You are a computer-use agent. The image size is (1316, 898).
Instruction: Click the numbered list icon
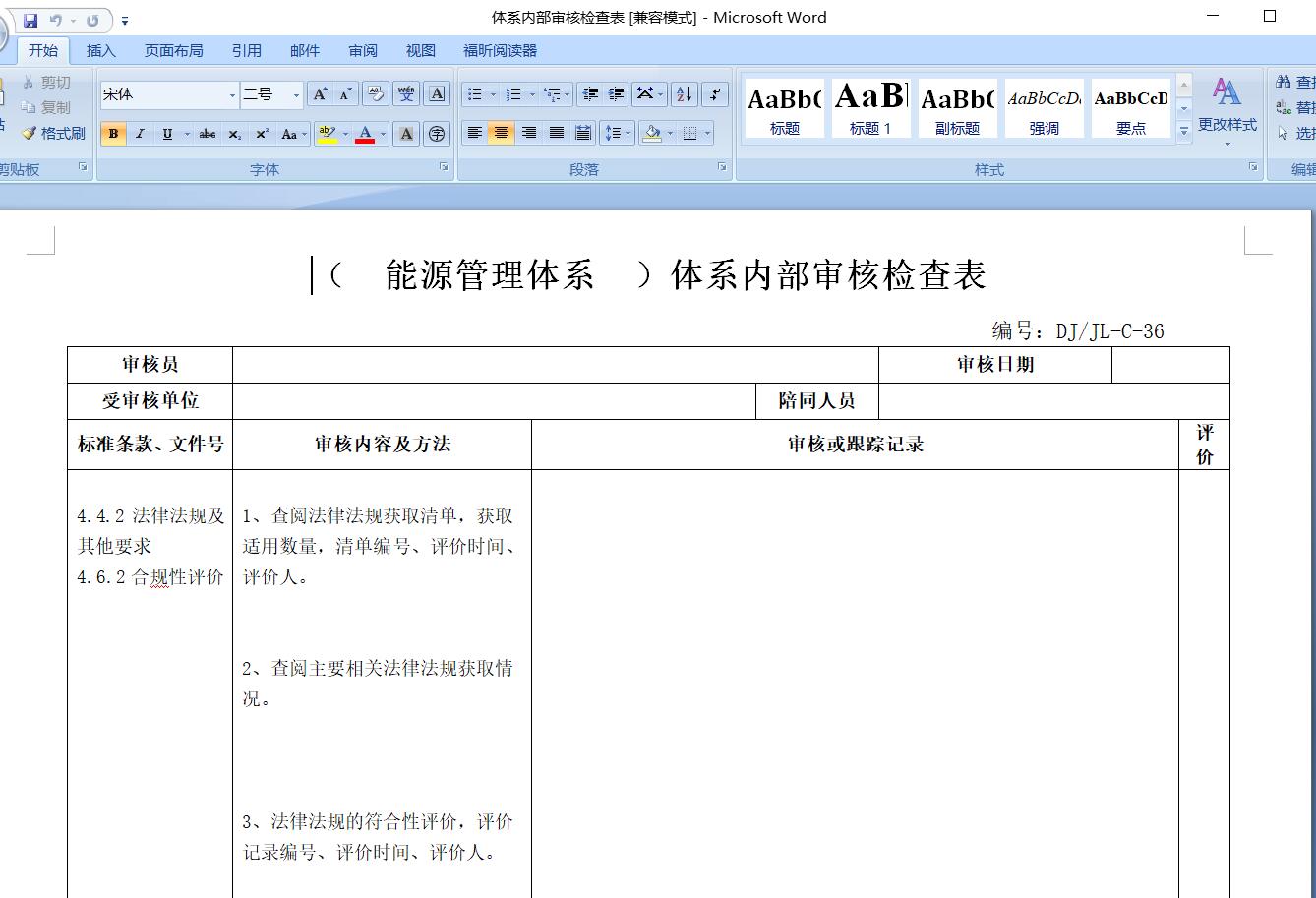pyautogui.click(x=513, y=94)
